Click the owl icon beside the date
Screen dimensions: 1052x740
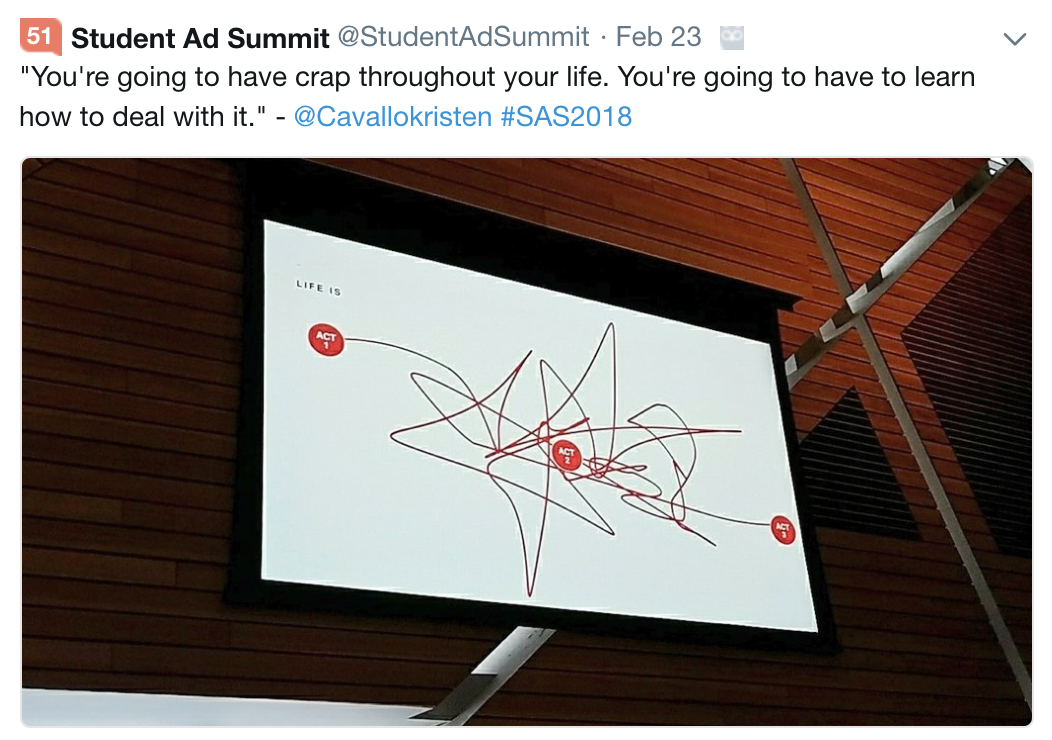coord(732,38)
